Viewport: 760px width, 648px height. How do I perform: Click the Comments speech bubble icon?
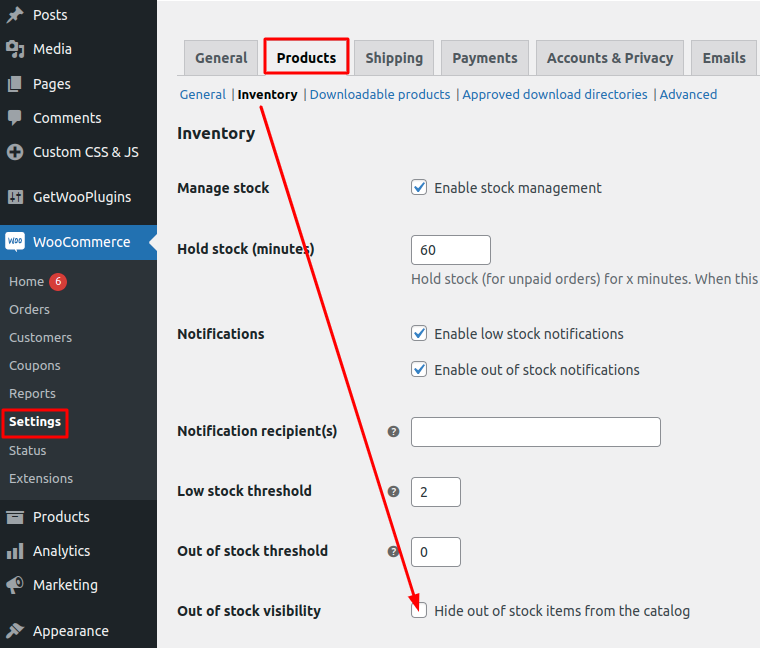click(x=15, y=118)
